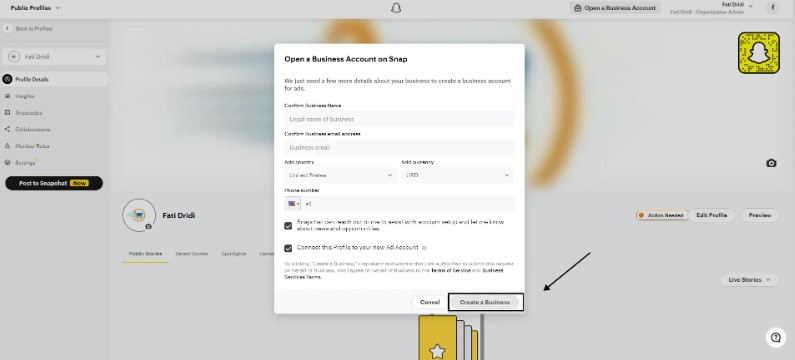Click the back arrow beside Back to Profiles
The image size is (795, 360).
pyautogui.click(x=7, y=29)
